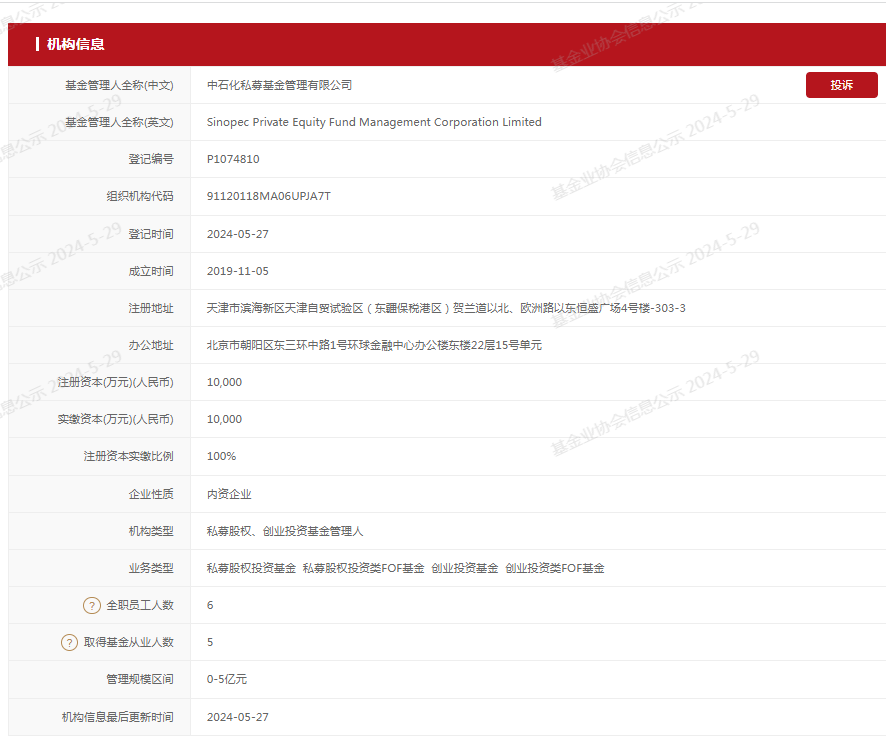Select the 办公地址 Beijing address text
The width and height of the screenshot is (886, 741).
coord(374,345)
